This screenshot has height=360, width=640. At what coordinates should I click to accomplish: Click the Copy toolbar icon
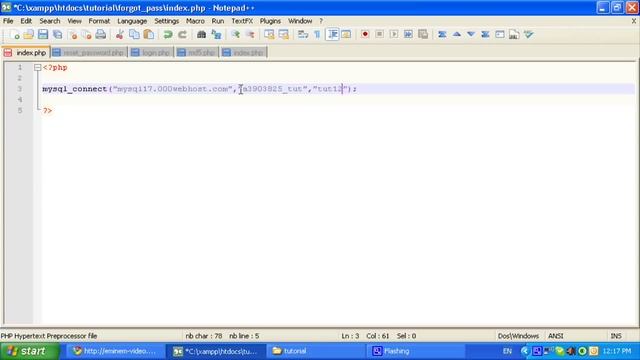click(134, 35)
